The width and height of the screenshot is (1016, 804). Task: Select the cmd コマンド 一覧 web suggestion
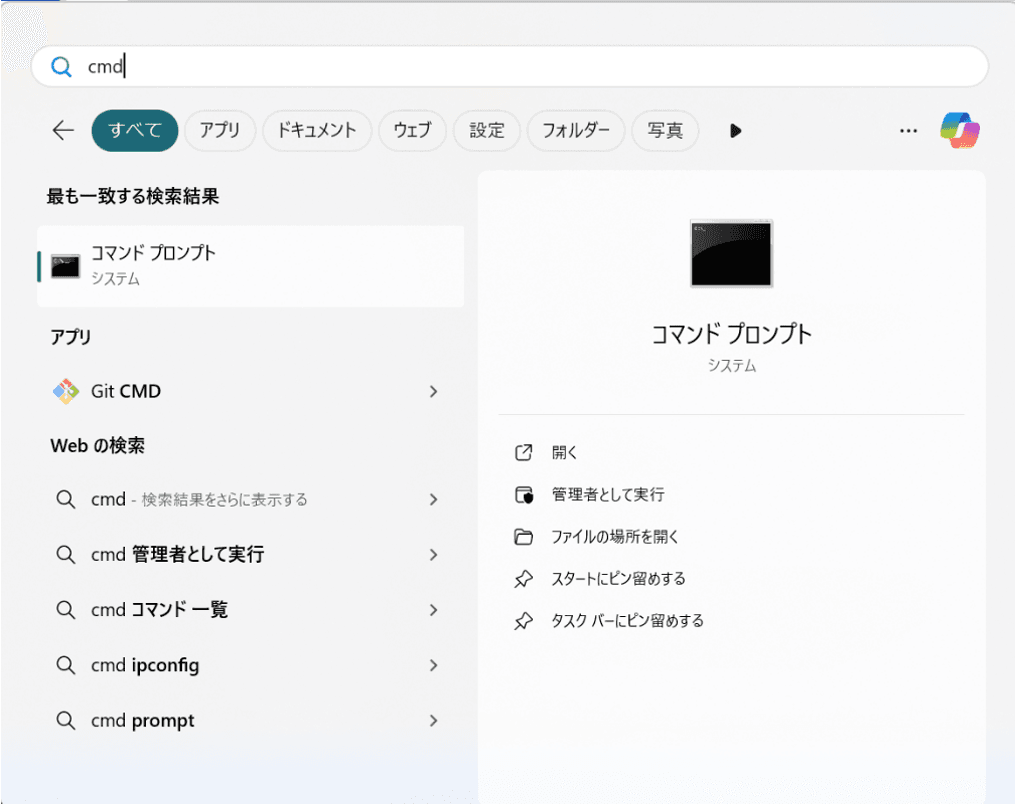tap(160, 610)
